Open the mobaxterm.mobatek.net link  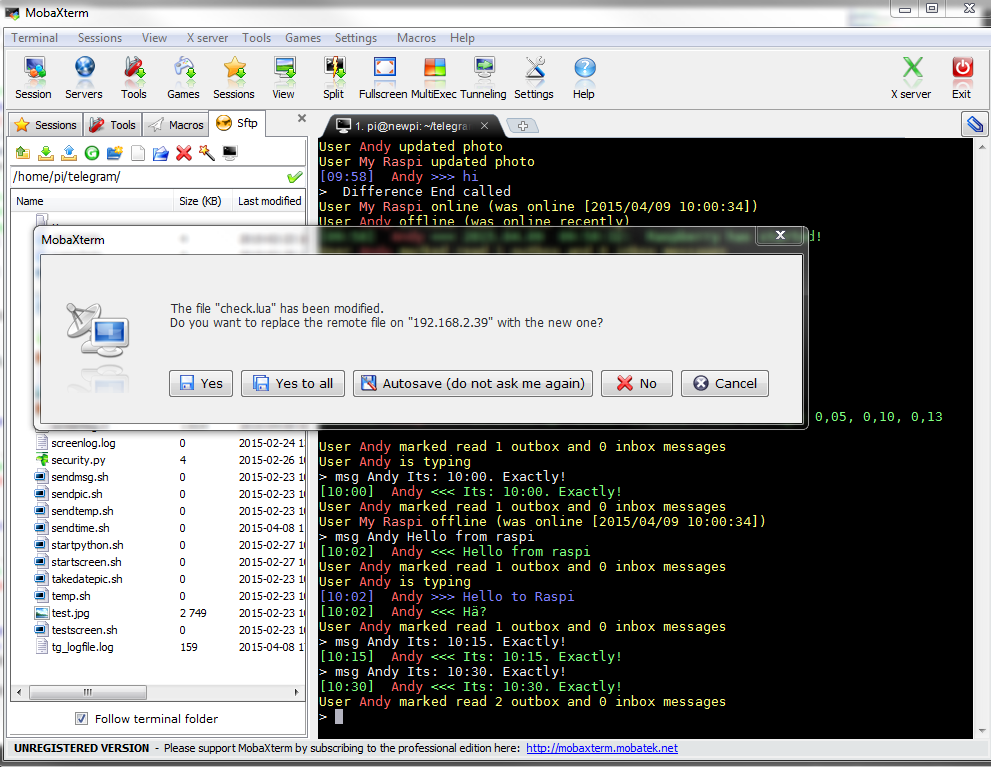[x=602, y=748]
